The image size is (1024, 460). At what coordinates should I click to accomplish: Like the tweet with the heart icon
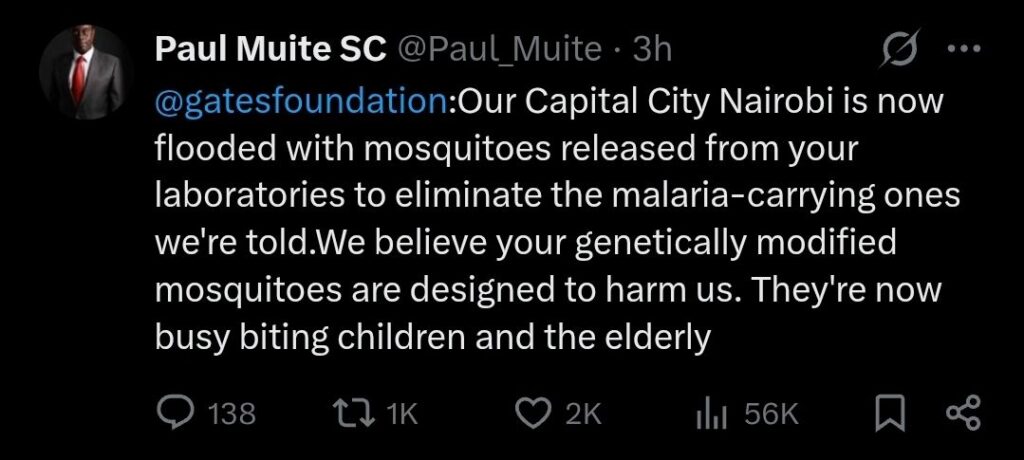tap(534, 413)
